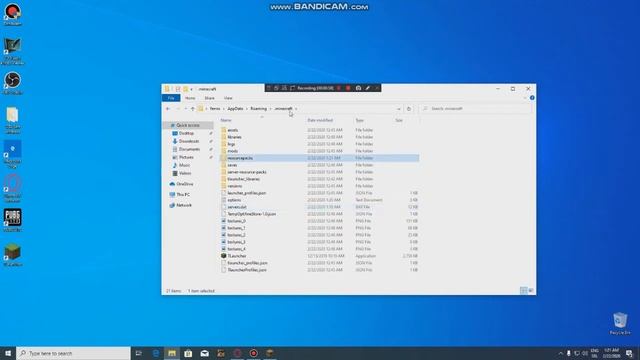640x360 pixels.
Task: Open the server-resource-packs folder
Action: click(x=247, y=172)
